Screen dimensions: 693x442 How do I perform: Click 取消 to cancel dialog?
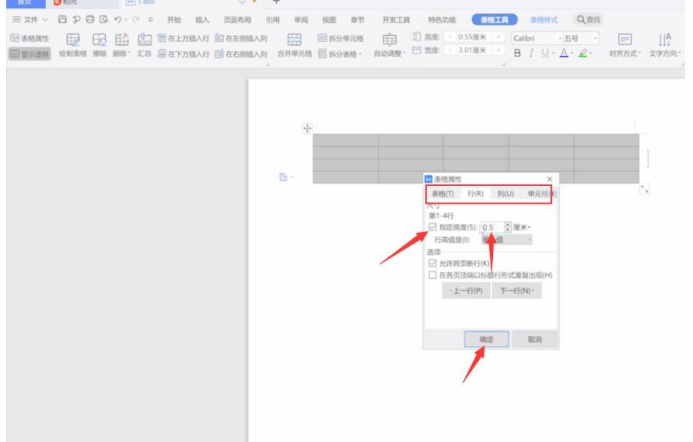click(535, 339)
